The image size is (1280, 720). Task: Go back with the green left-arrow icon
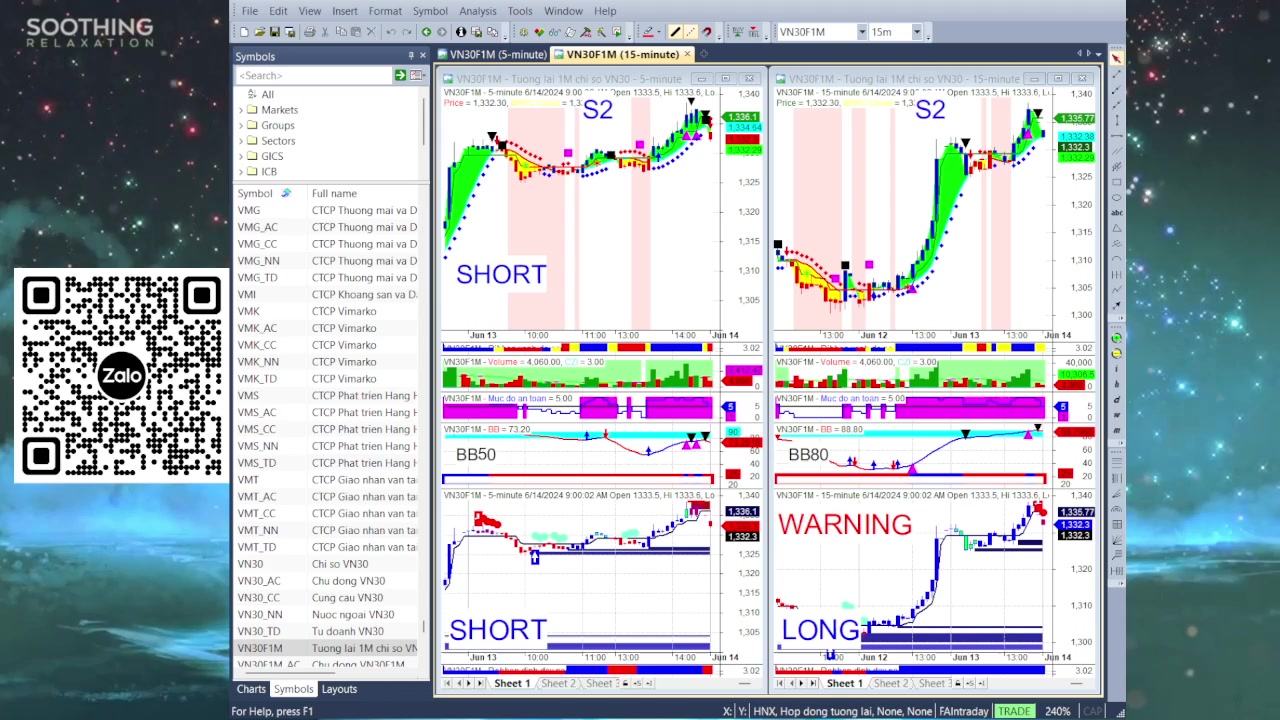tap(426, 32)
